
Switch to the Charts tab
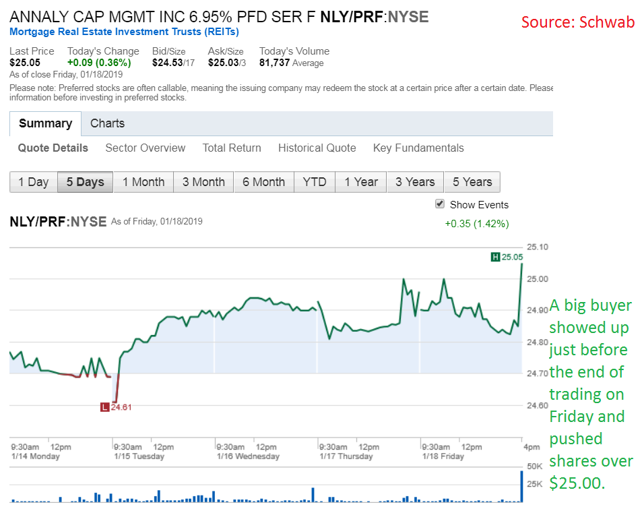tap(107, 123)
